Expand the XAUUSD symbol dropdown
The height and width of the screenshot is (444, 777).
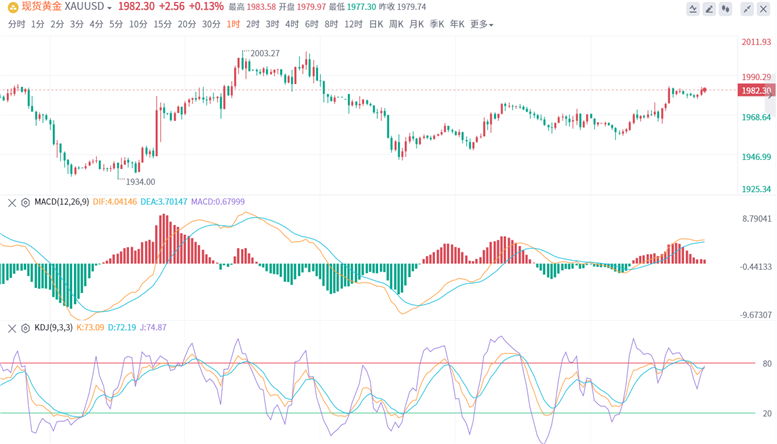[x=108, y=7]
